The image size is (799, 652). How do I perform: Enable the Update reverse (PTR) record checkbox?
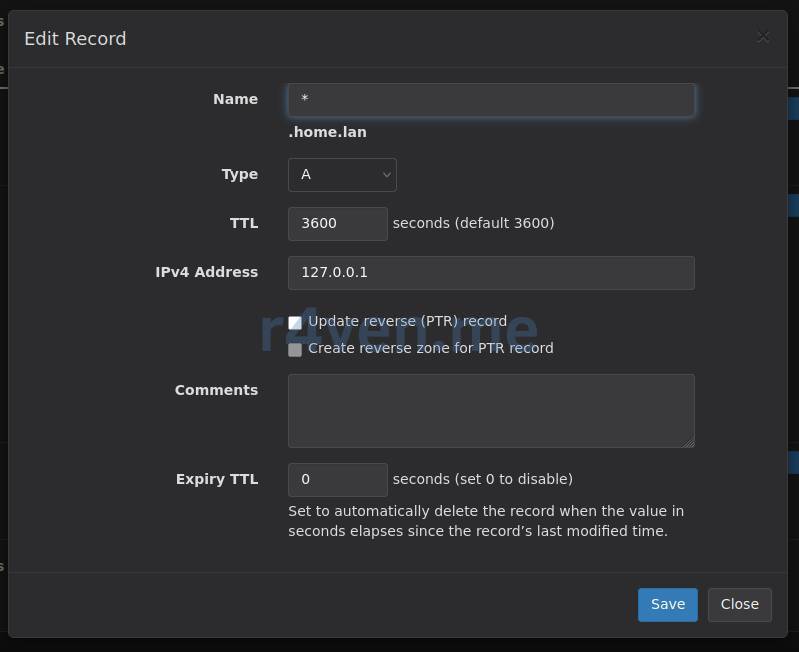click(x=295, y=323)
